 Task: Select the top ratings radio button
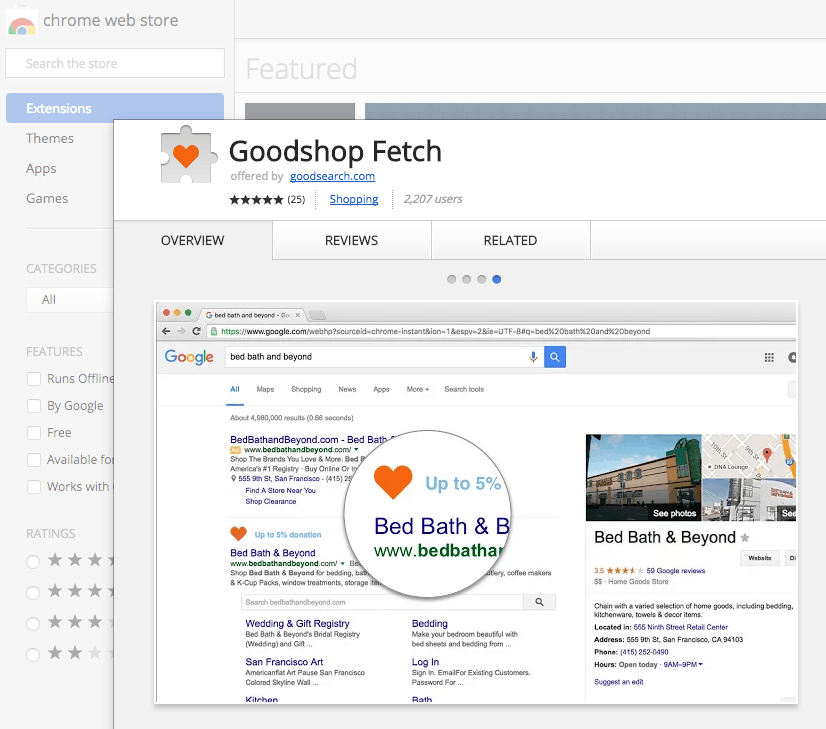[x=33, y=561]
